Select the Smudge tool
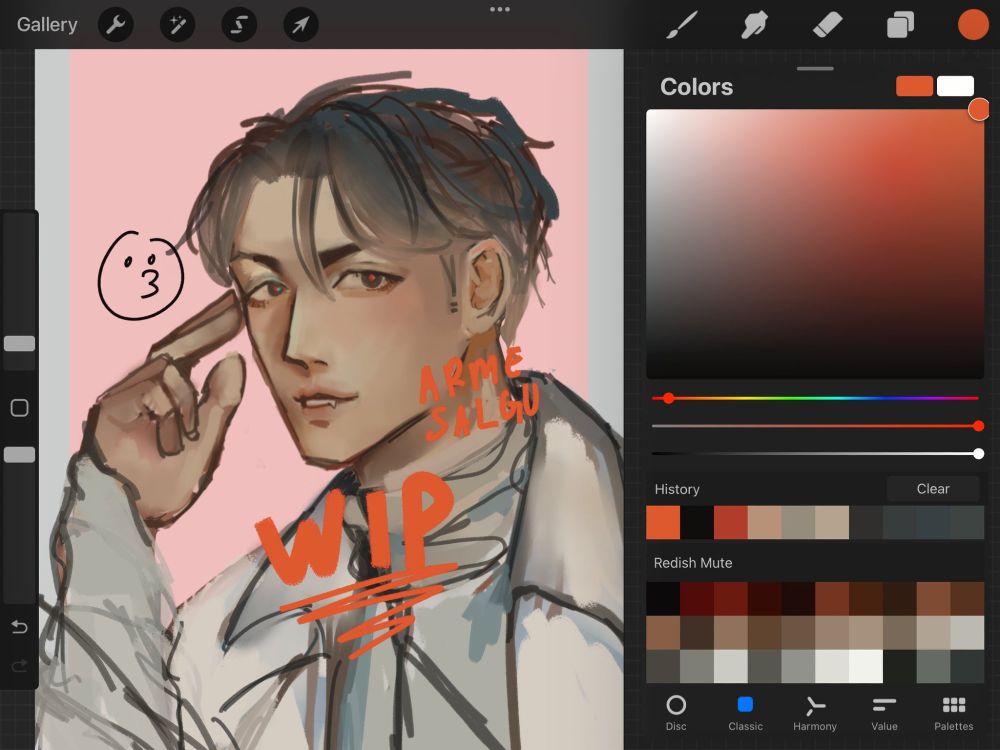Screen dimensions: 1000x750 754,25
